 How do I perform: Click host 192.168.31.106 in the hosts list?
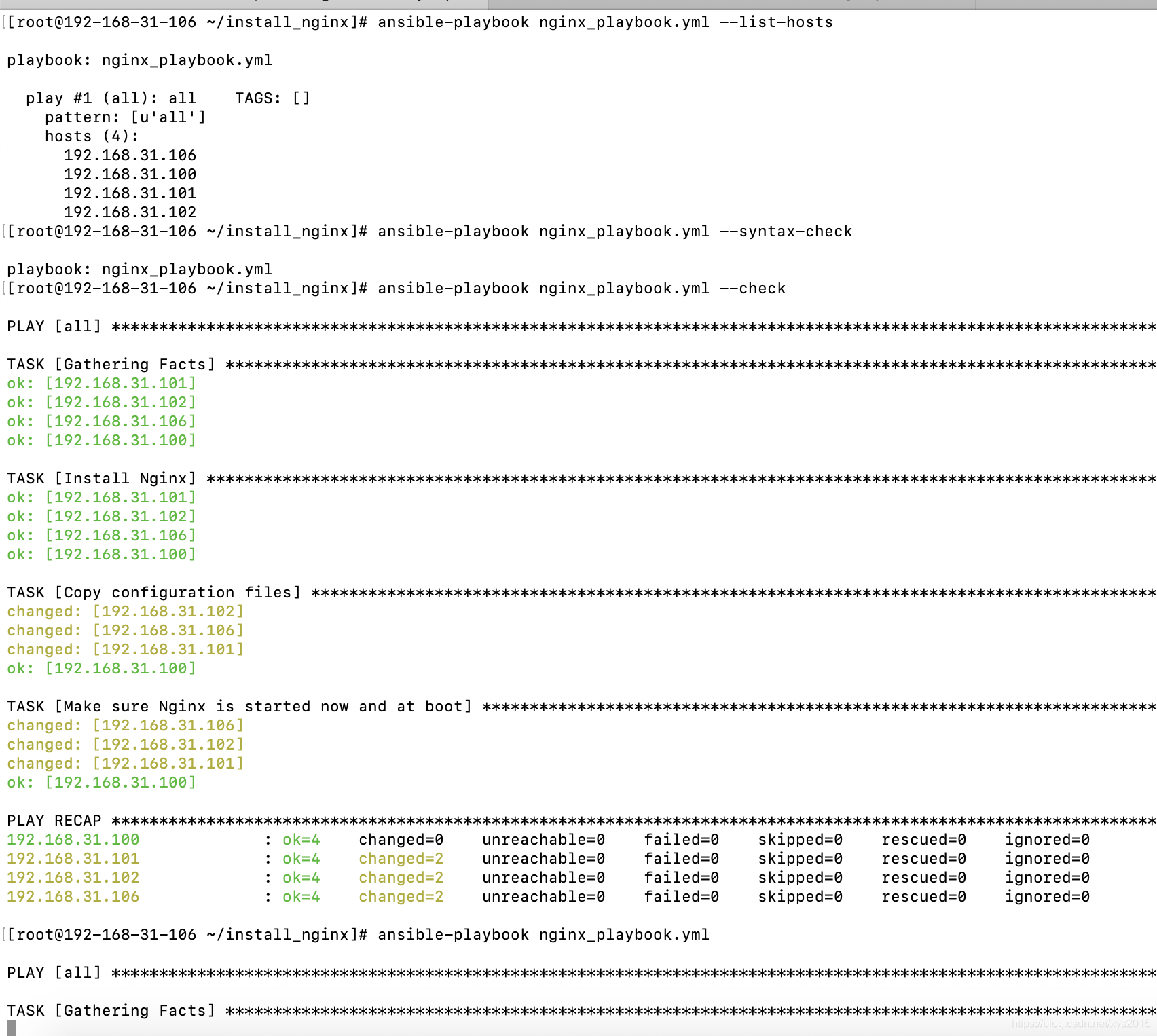point(130,155)
